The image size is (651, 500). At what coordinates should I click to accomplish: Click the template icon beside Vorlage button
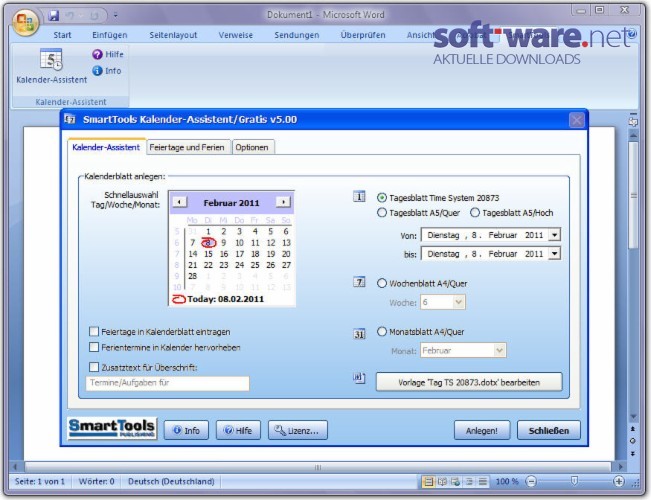click(359, 377)
